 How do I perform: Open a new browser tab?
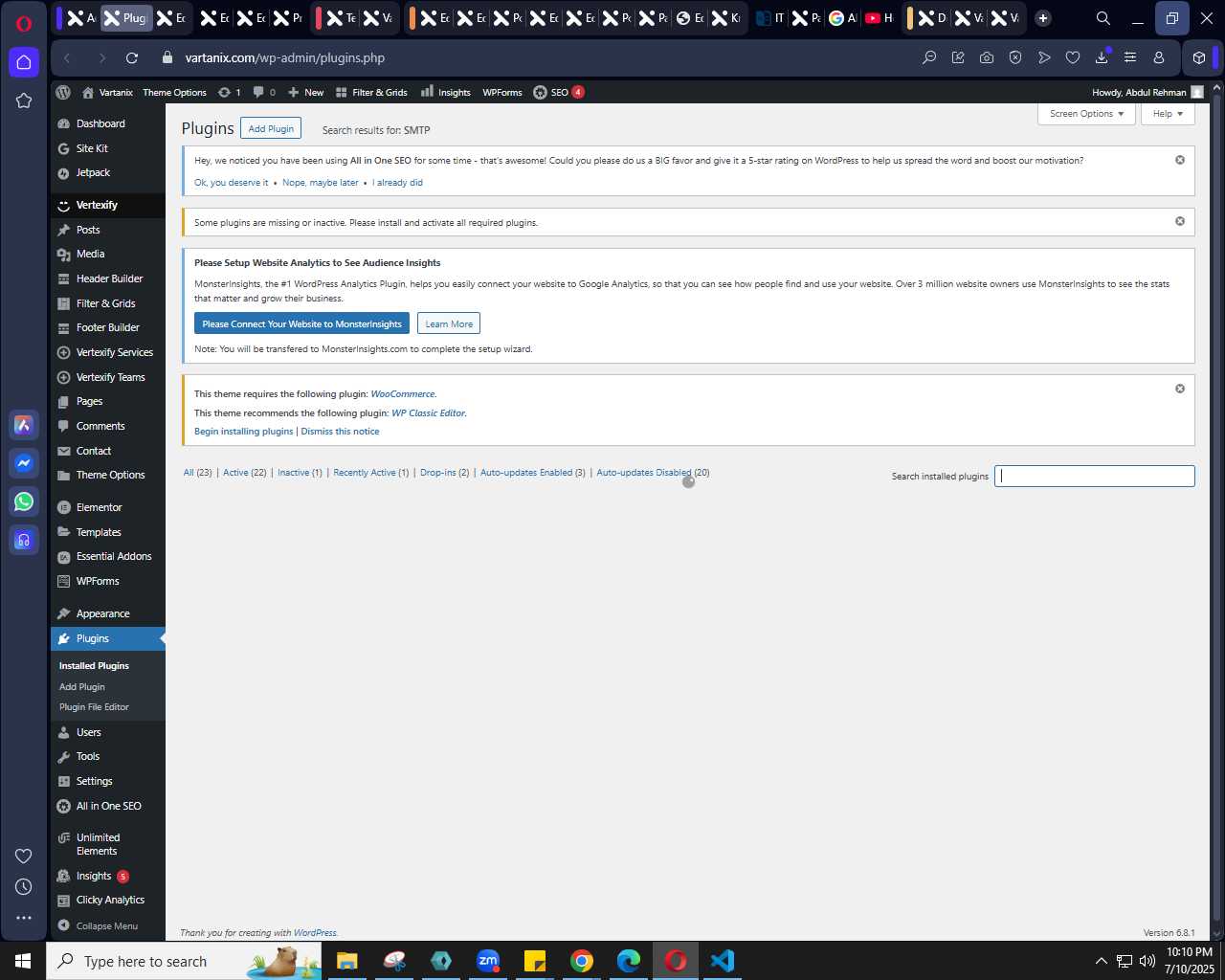coord(1043,18)
